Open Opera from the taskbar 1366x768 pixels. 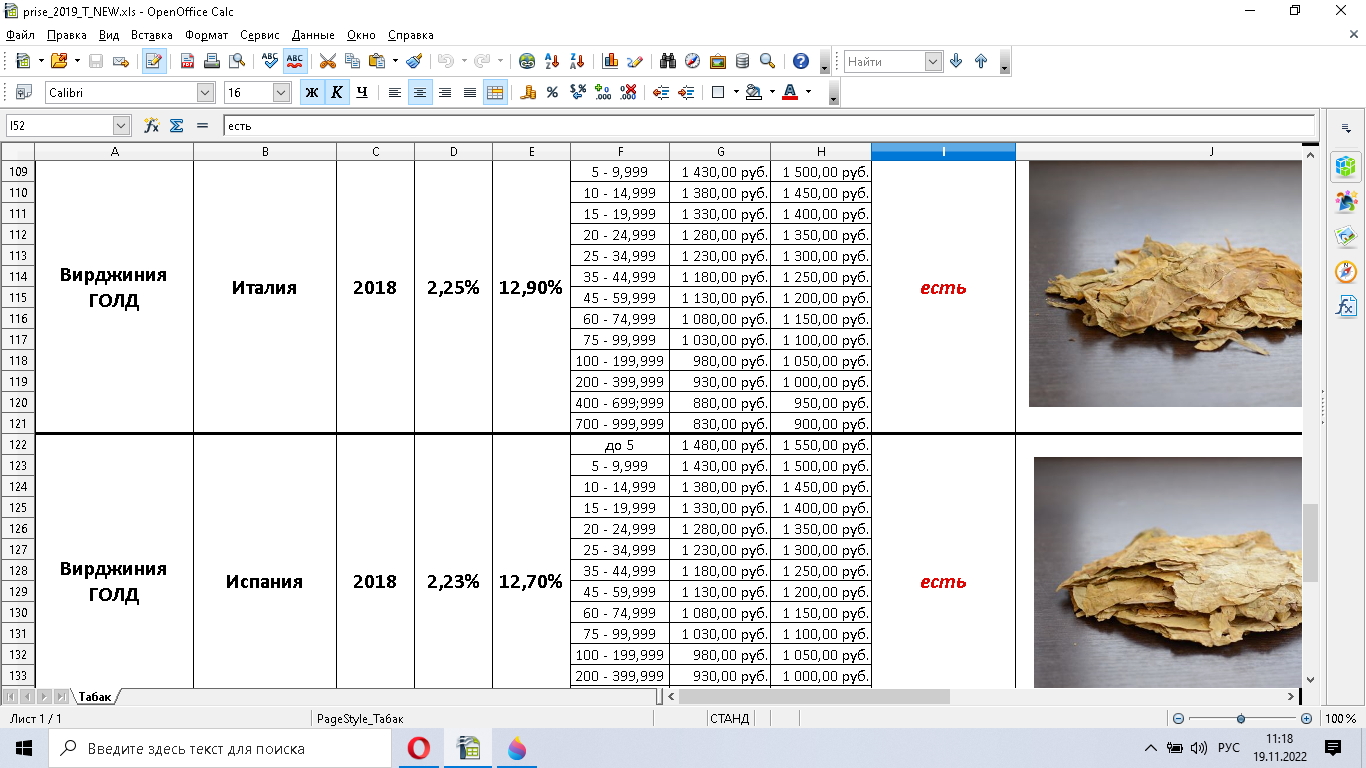(x=419, y=748)
